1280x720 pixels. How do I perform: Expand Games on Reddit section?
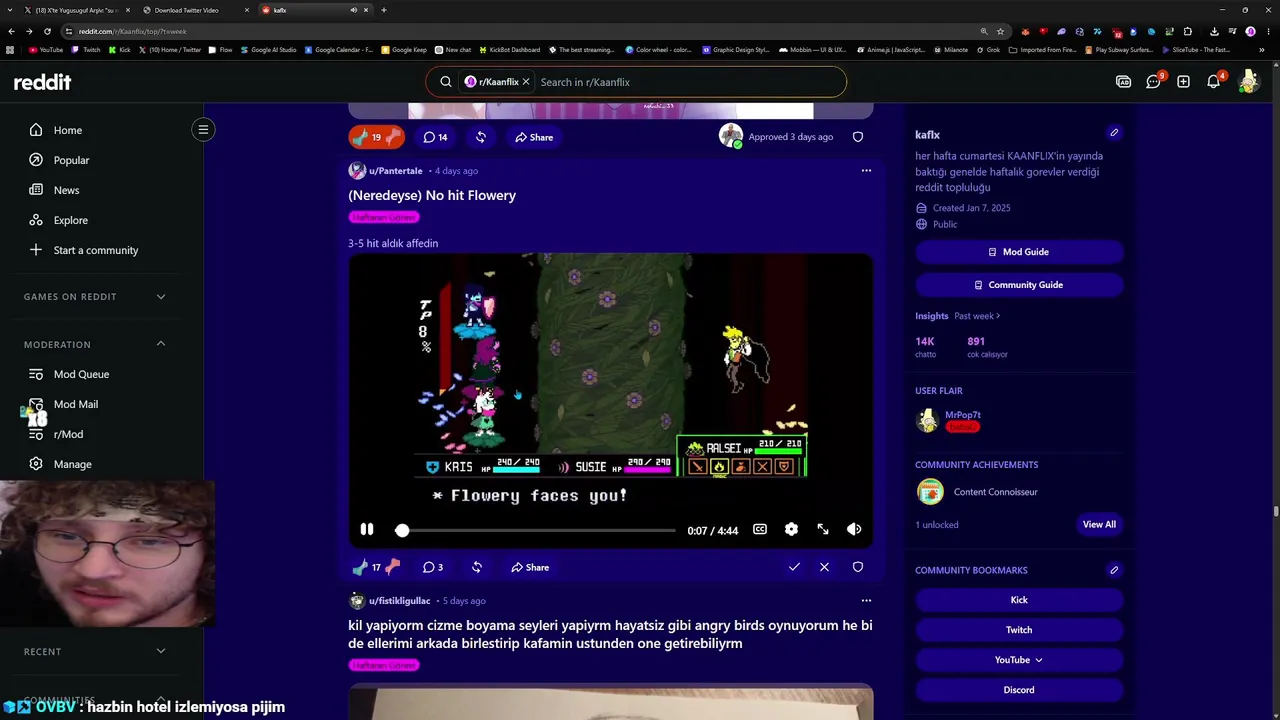161,297
